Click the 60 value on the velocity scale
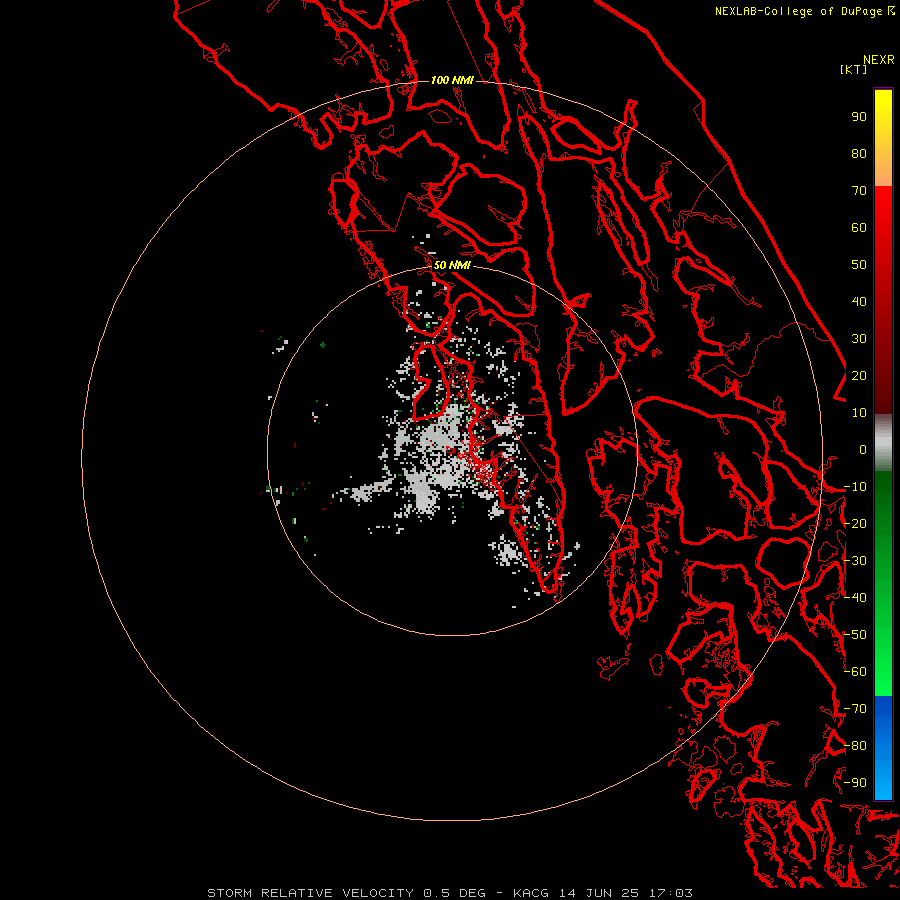This screenshot has width=900, height=900. [x=859, y=227]
